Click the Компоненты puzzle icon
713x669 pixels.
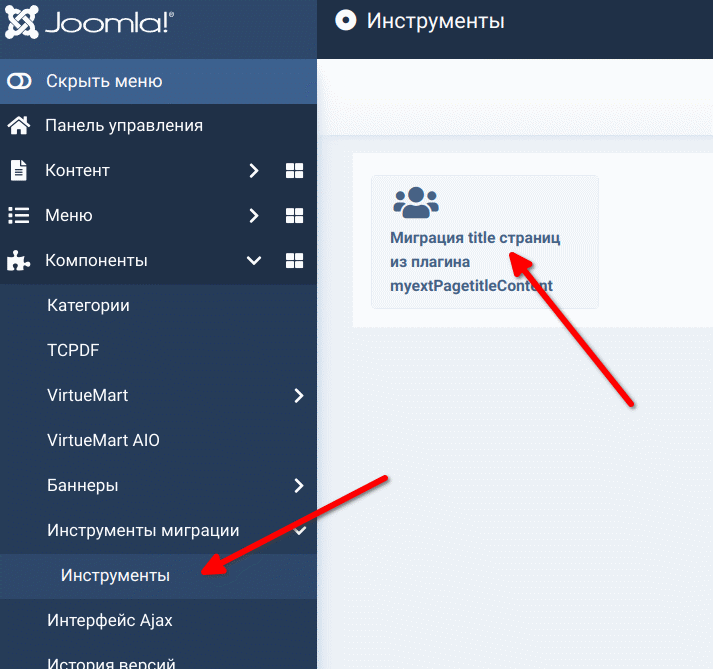point(19,261)
